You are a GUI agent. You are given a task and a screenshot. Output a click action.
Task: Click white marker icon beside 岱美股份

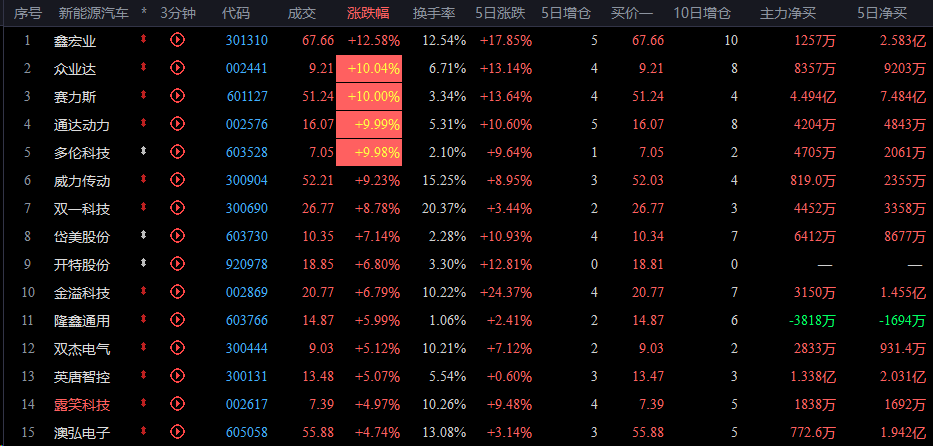click(143, 235)
